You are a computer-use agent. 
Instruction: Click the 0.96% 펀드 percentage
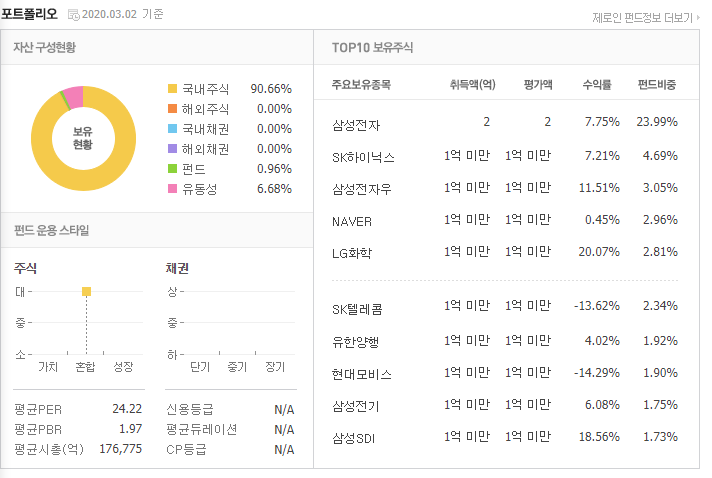[x=274, y=168]
